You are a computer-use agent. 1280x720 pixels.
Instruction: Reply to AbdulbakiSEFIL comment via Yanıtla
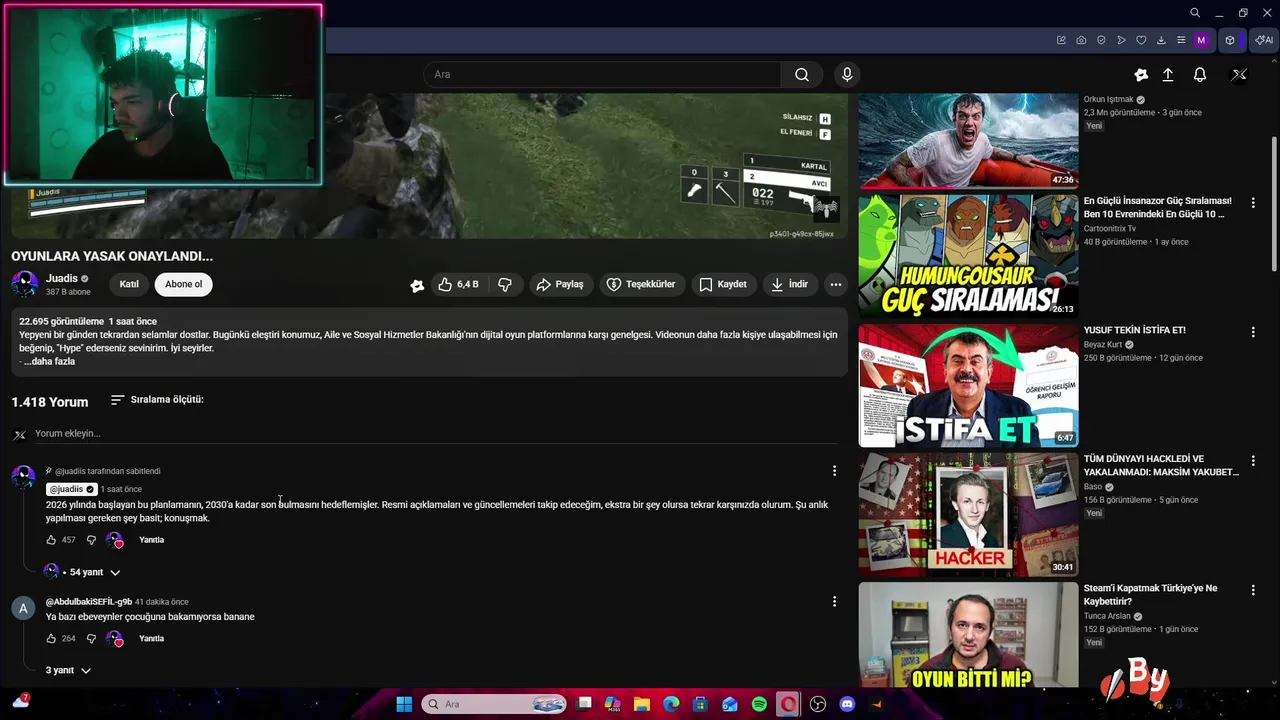coord(151,639)
